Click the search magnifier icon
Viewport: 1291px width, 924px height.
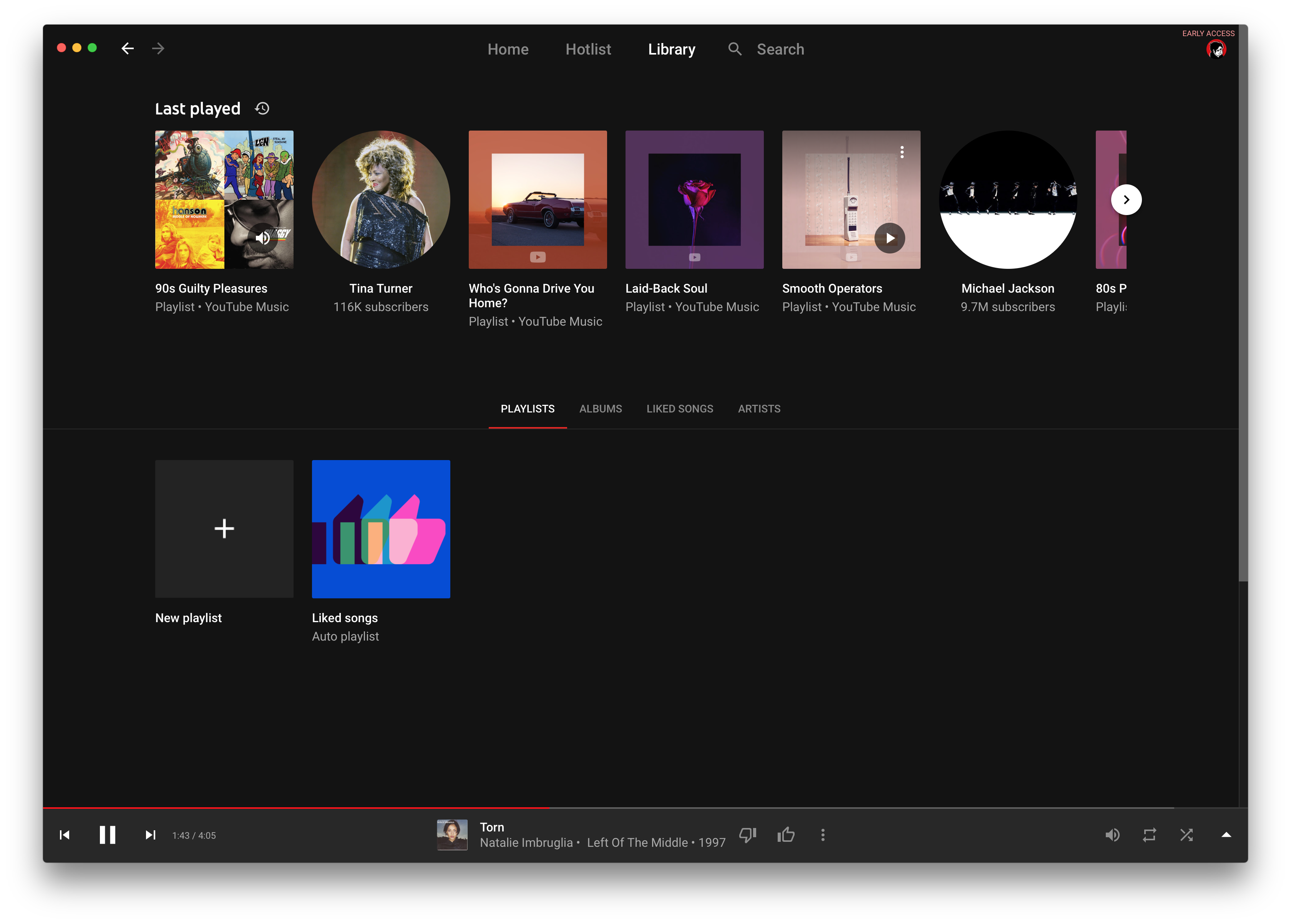[x=734, y=49]
